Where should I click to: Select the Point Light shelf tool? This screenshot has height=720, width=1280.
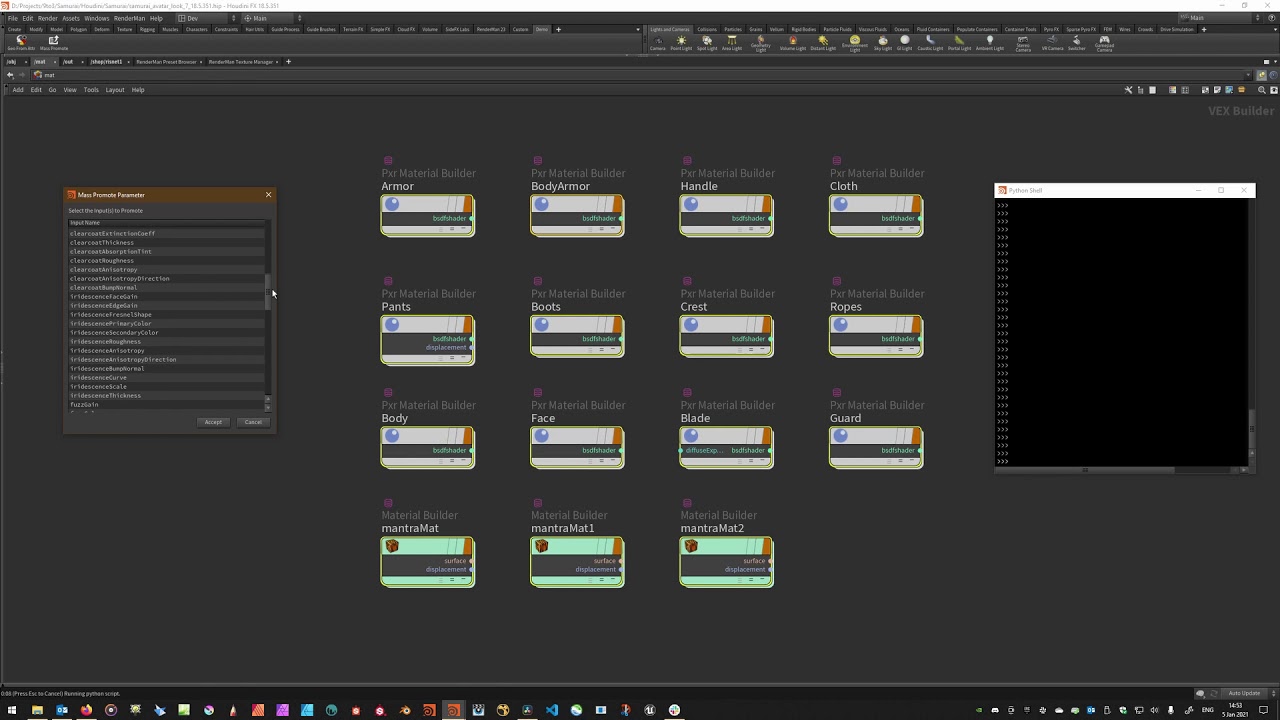(x=681, y=43)
